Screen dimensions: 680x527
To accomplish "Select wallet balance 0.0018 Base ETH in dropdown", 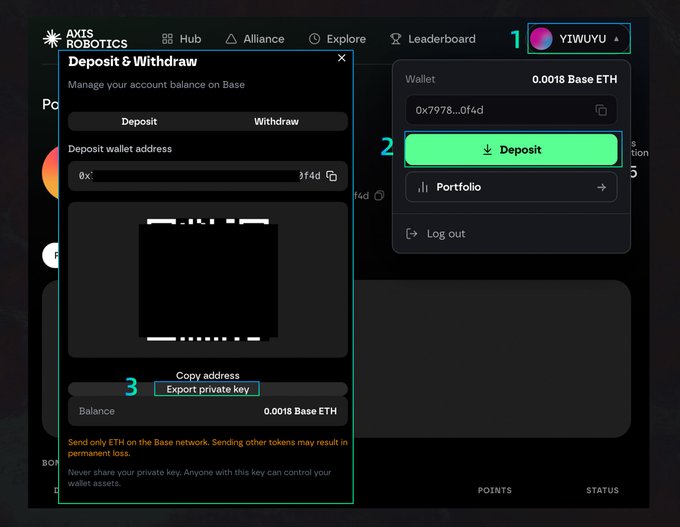I will (575, 79).
